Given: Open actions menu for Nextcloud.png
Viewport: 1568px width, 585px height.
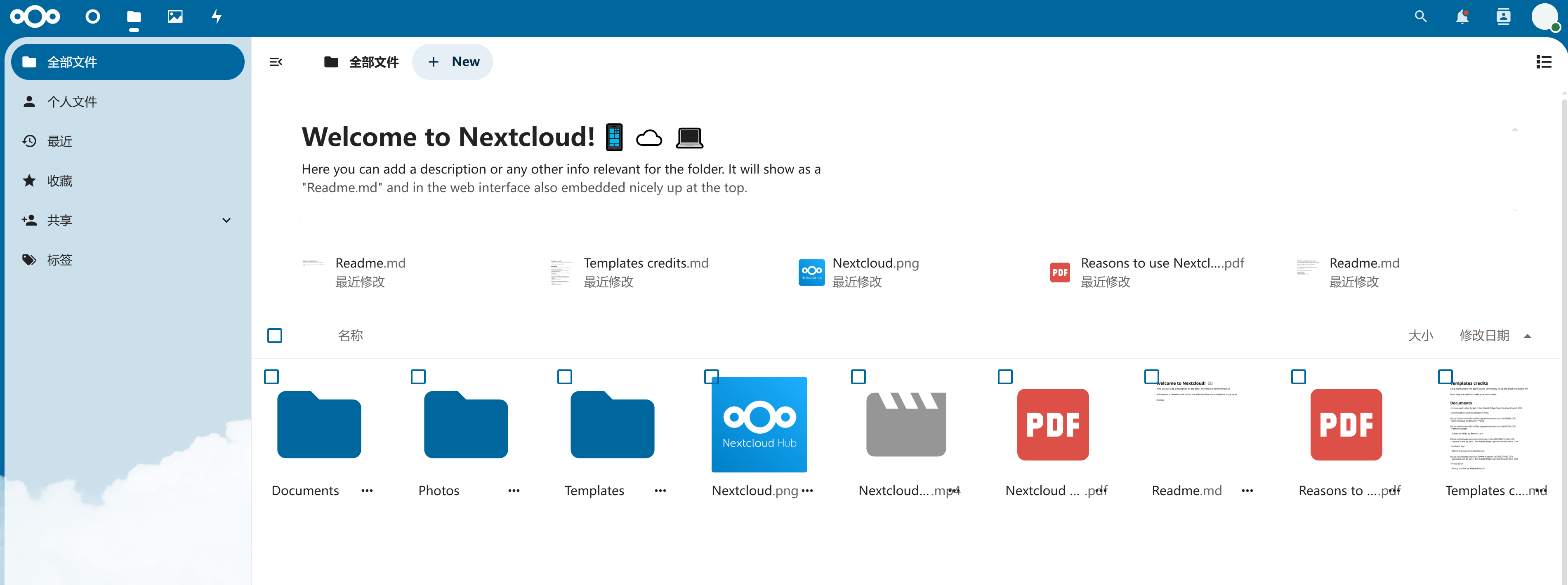Looking at the screenshot, I should [807, 491].
